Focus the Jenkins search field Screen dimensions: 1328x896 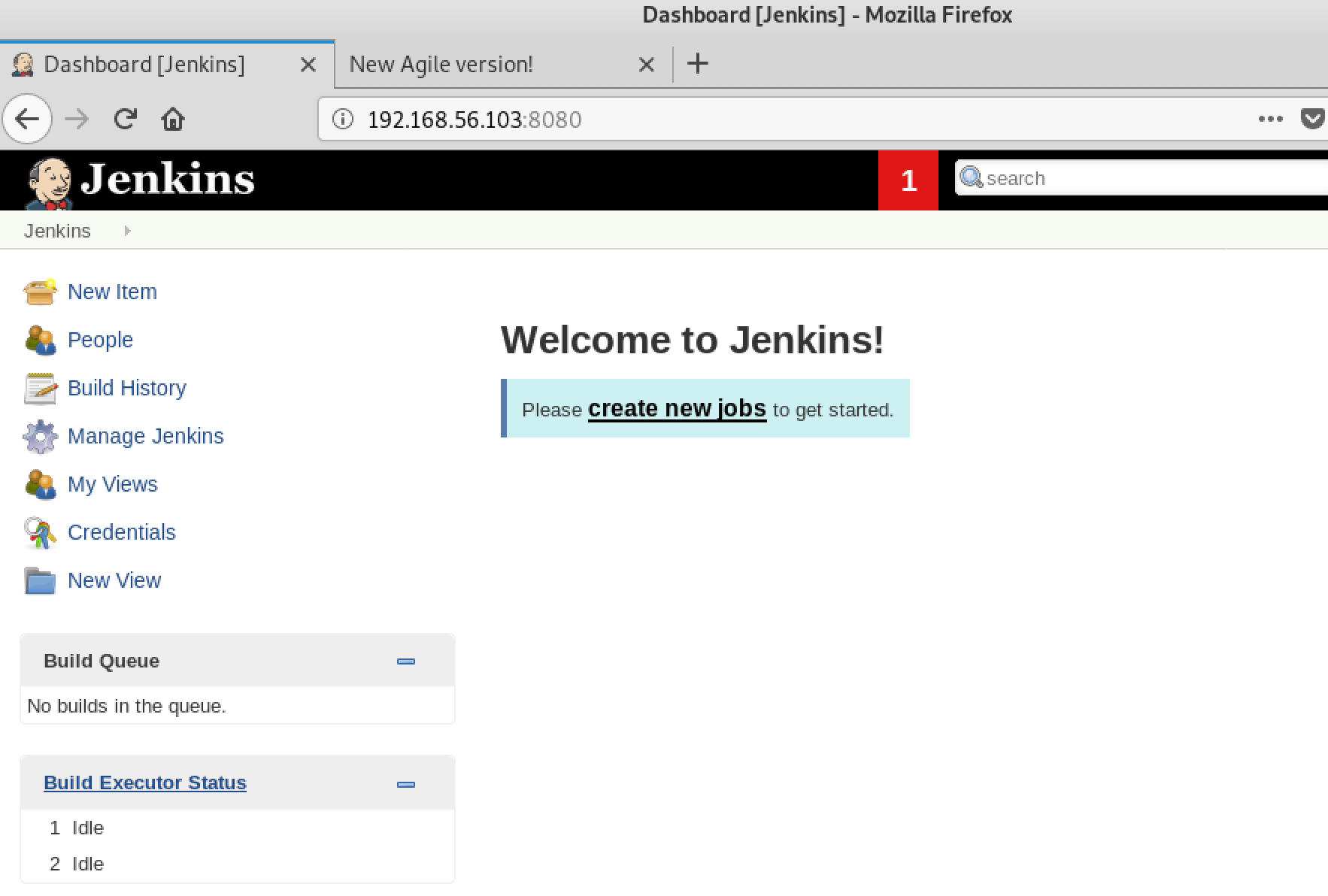1142,178
